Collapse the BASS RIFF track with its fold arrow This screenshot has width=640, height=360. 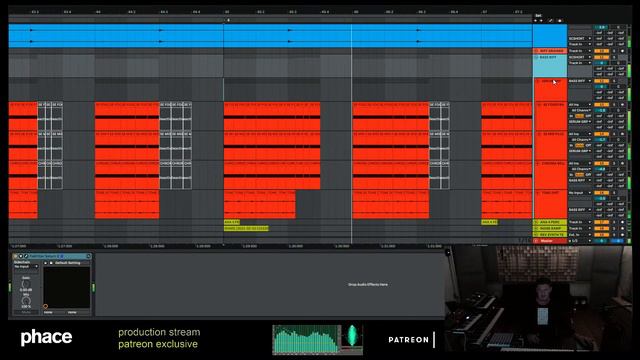point(536,57)
